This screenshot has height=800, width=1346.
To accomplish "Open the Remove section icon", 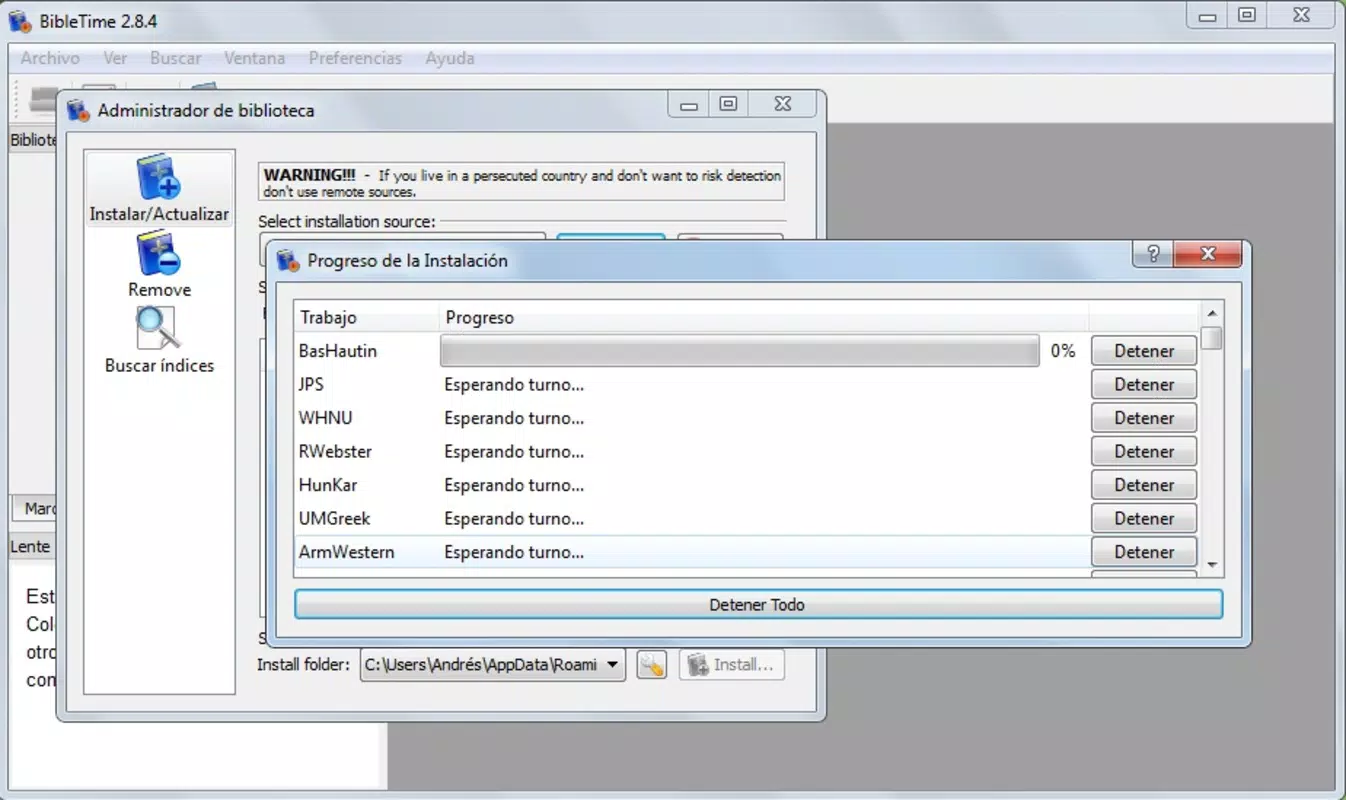I will point(159,253).
